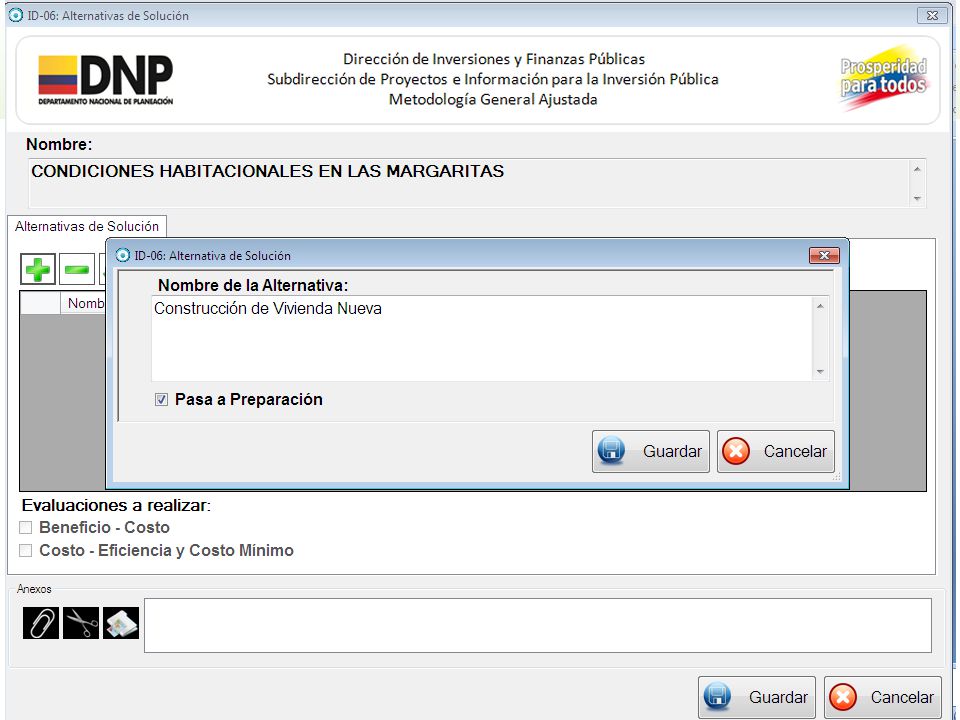The image size is (960, 720).
Task: Click text Construcción de Vivienda Nueva
Action: pyautogui.click(x=268, y=309)
